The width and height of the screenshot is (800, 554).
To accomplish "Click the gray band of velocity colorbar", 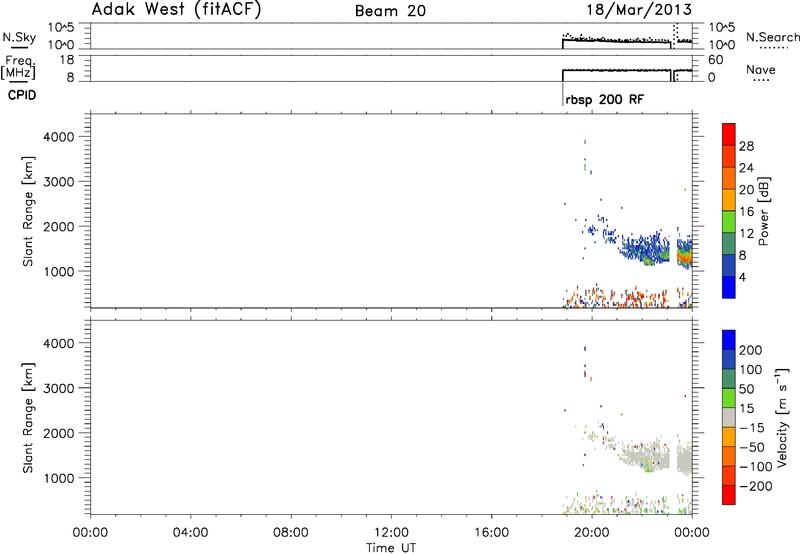I will tap(729, 417).
